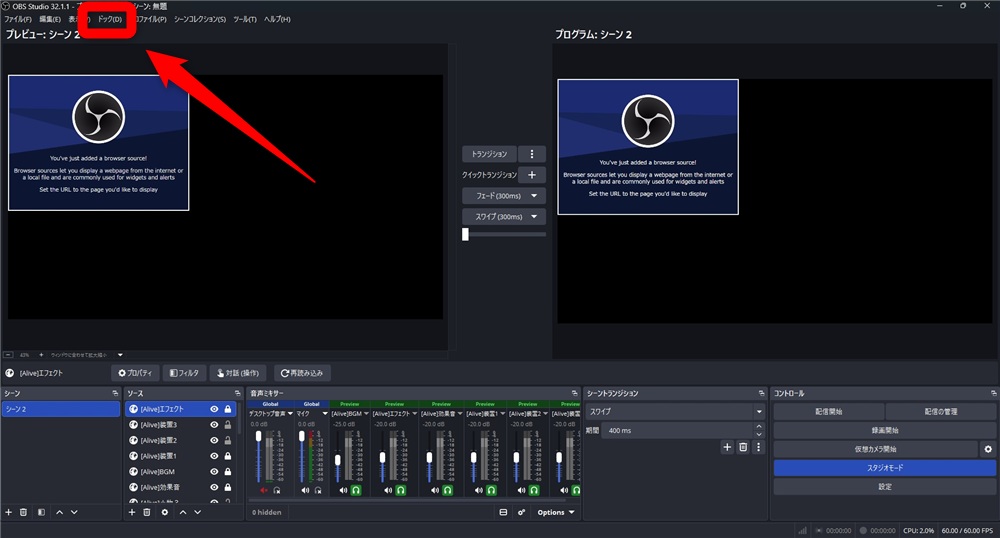Open virtual camera settings gear icon
This screenshot has width=1000, height=538.
point(988,449)
